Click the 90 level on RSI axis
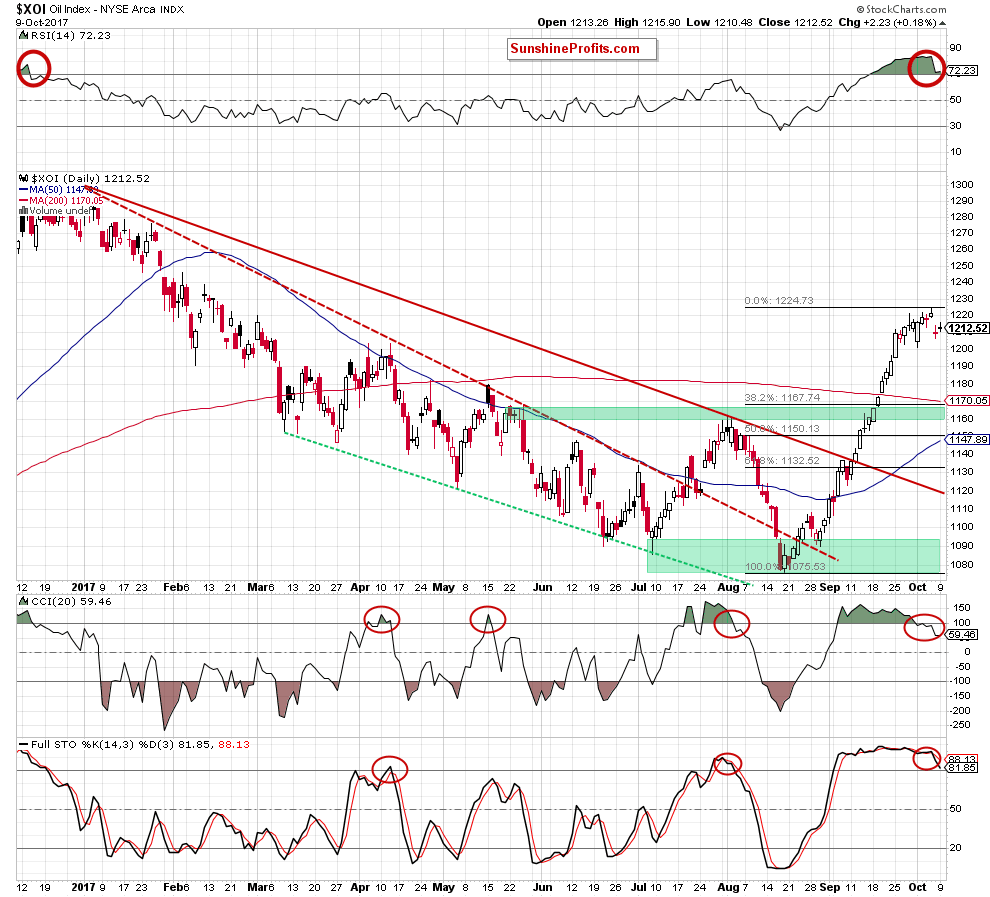990x897 pixels. (955, 48)
